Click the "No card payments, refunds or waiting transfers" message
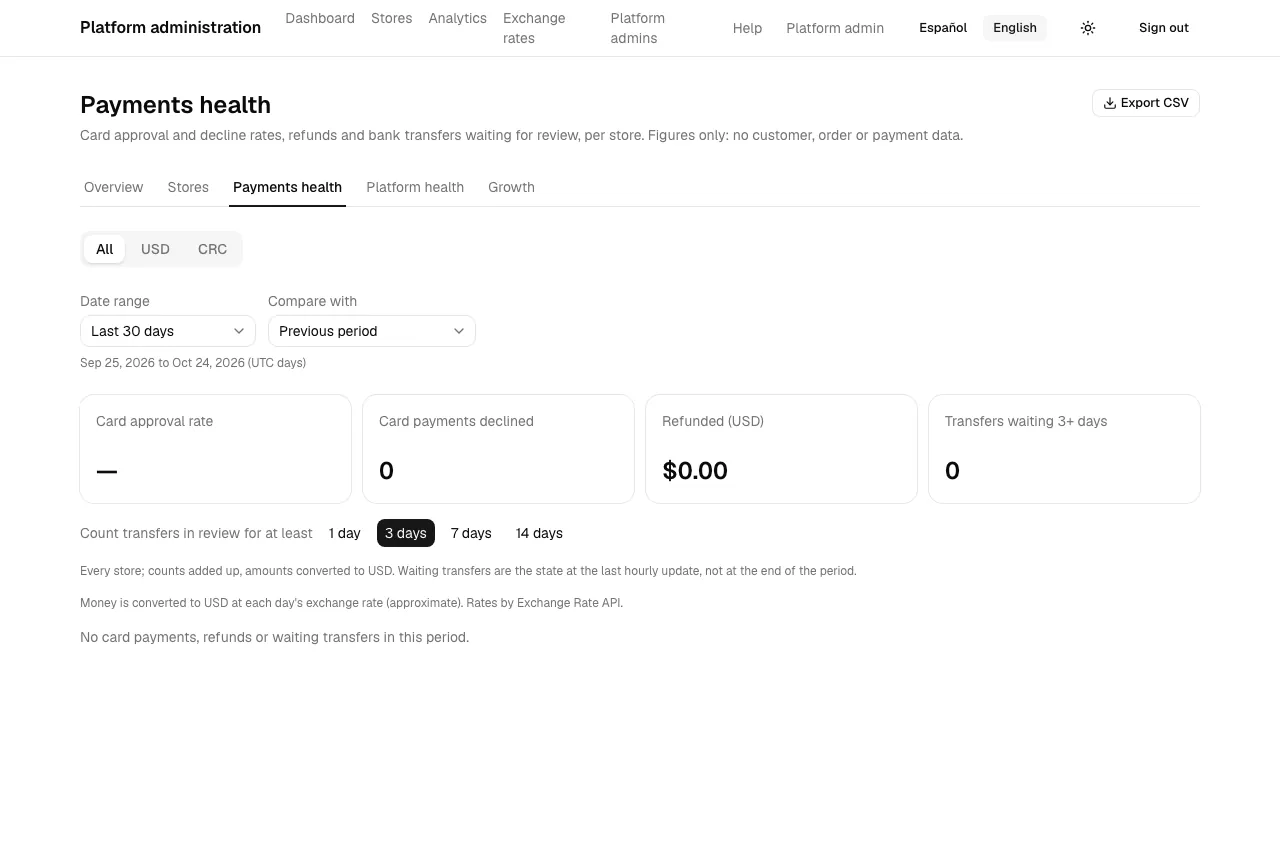 point(274,637)
